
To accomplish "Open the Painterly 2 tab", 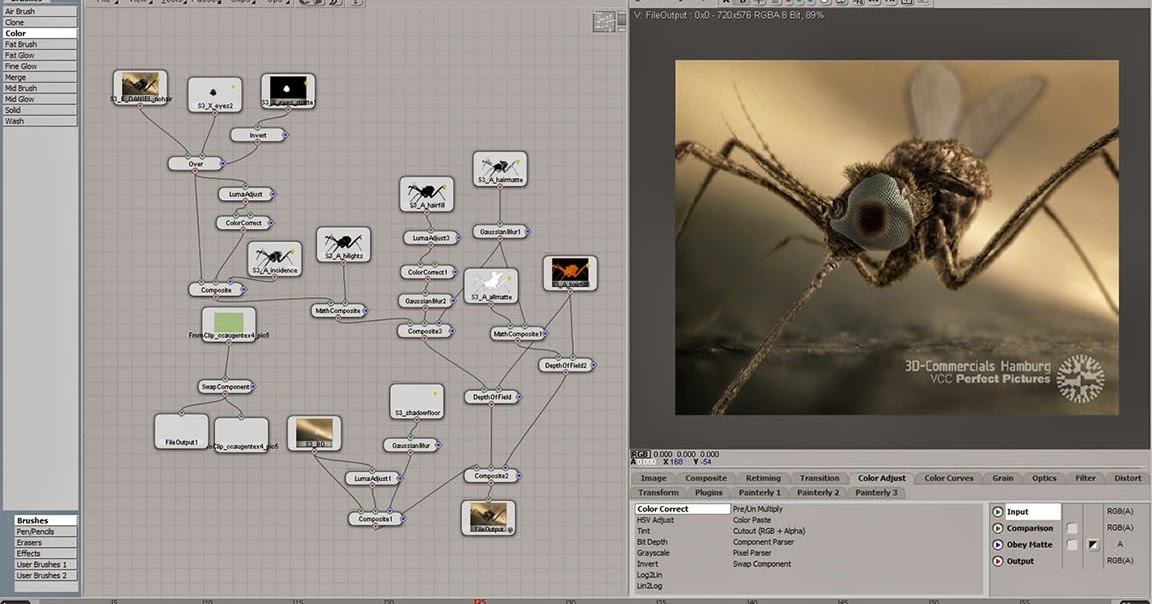I will tap(818, 492).
